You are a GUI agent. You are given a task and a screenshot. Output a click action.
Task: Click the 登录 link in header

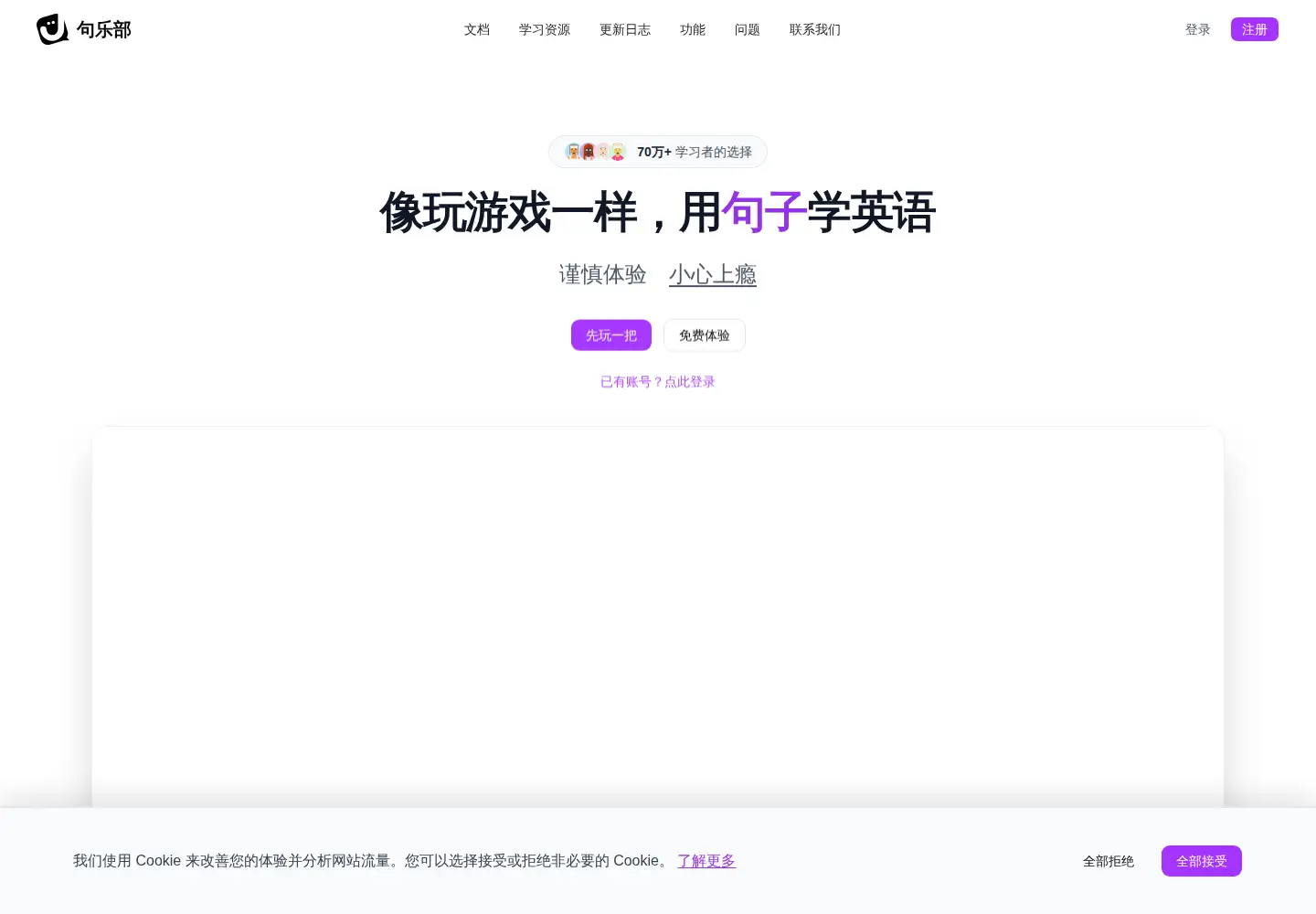(x=1198, y=29)
